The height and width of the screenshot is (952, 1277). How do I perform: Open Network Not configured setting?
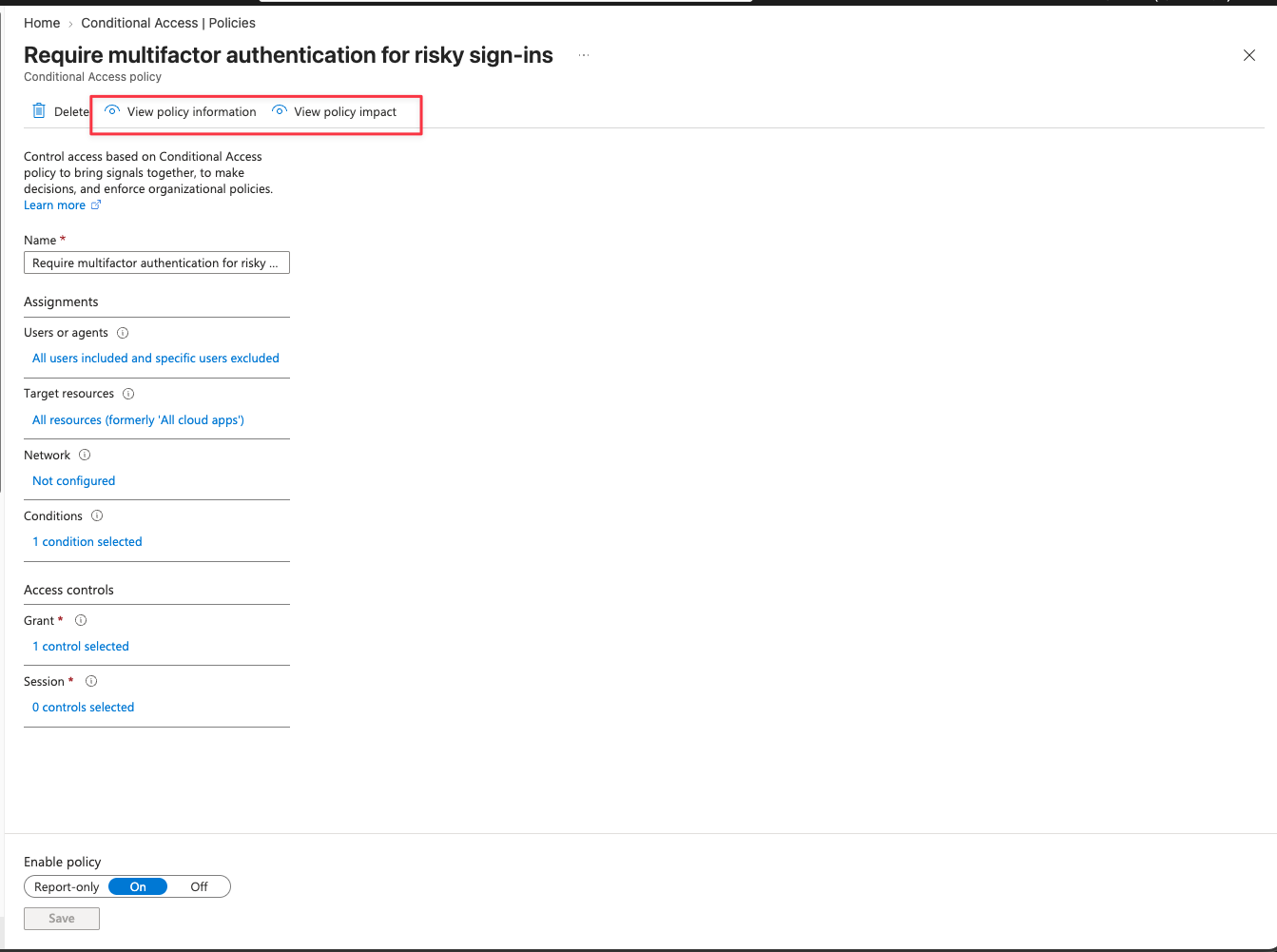73,480
